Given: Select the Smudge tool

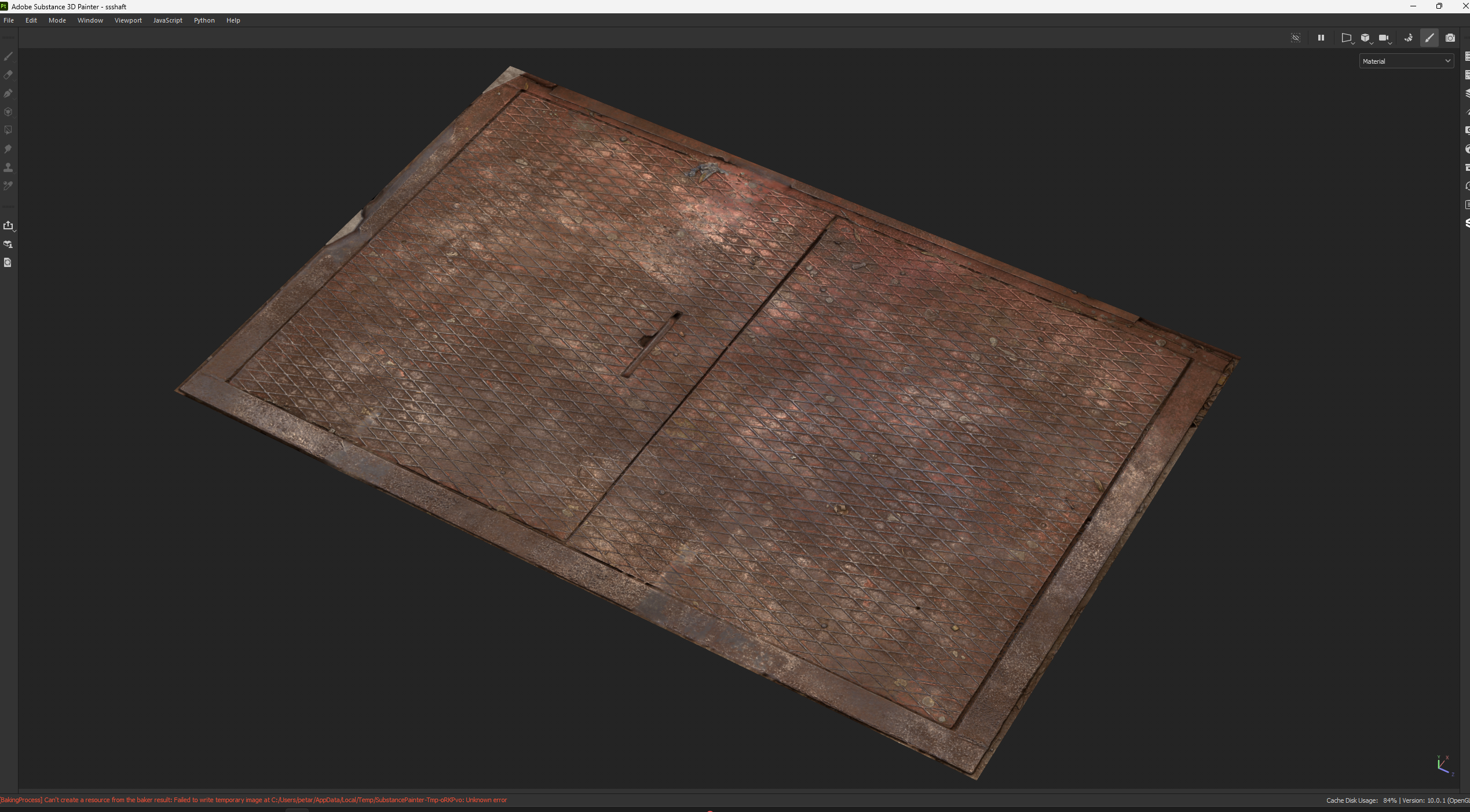Looking at the screenshot, I should click(8, 149).
